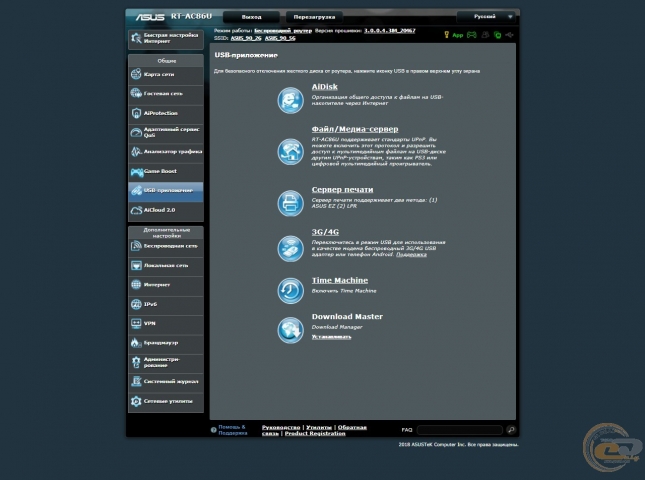Open the System Log (Системный журнал) icon
645x480 pixels.
[136, 381]
